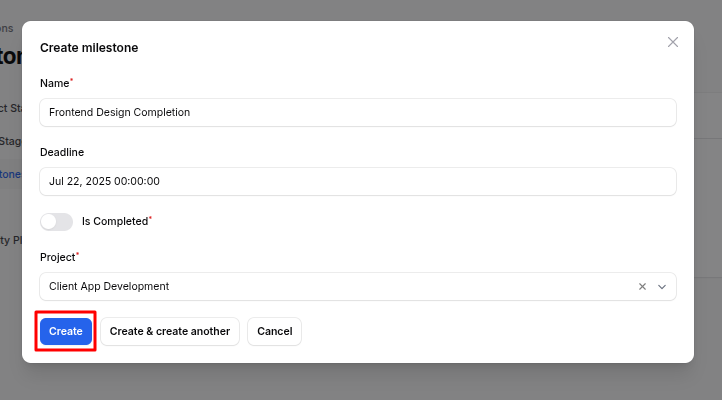Image resolution: width=722 pixels, height=400 pixels.
Task: Click the Name field label
Action: pyautogui.click(x=55, y=83)
